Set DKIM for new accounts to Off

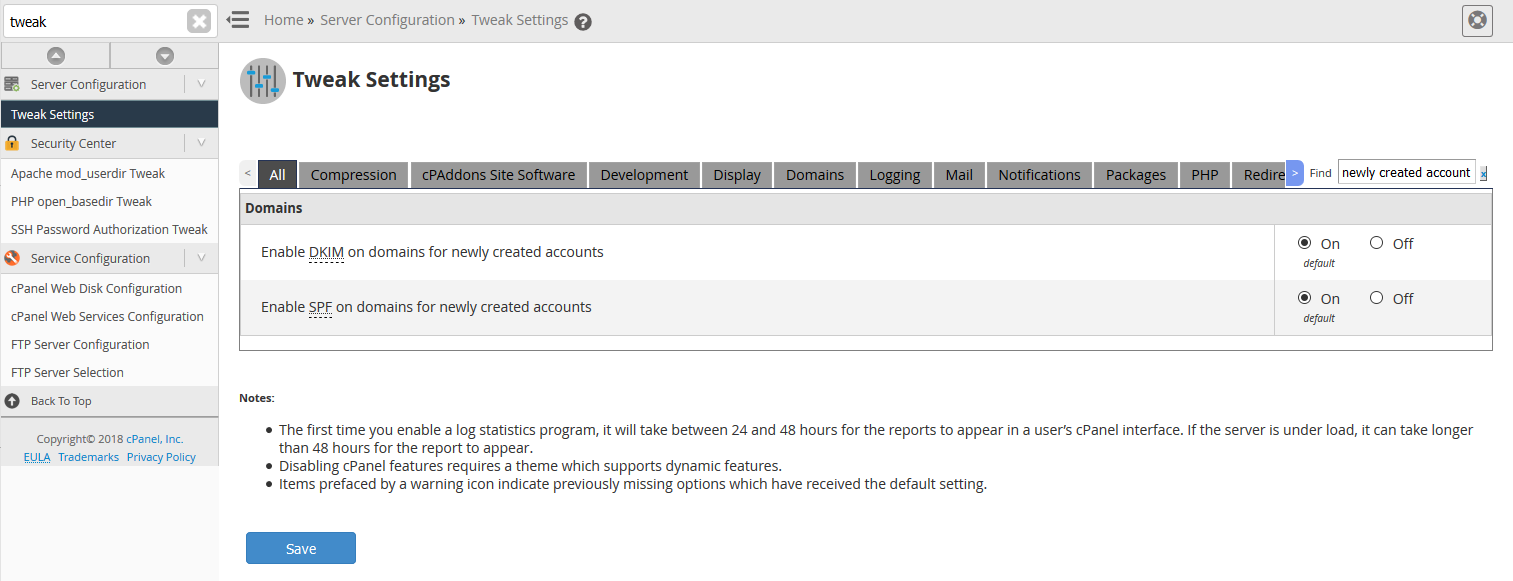click(x=1377, y=243)
